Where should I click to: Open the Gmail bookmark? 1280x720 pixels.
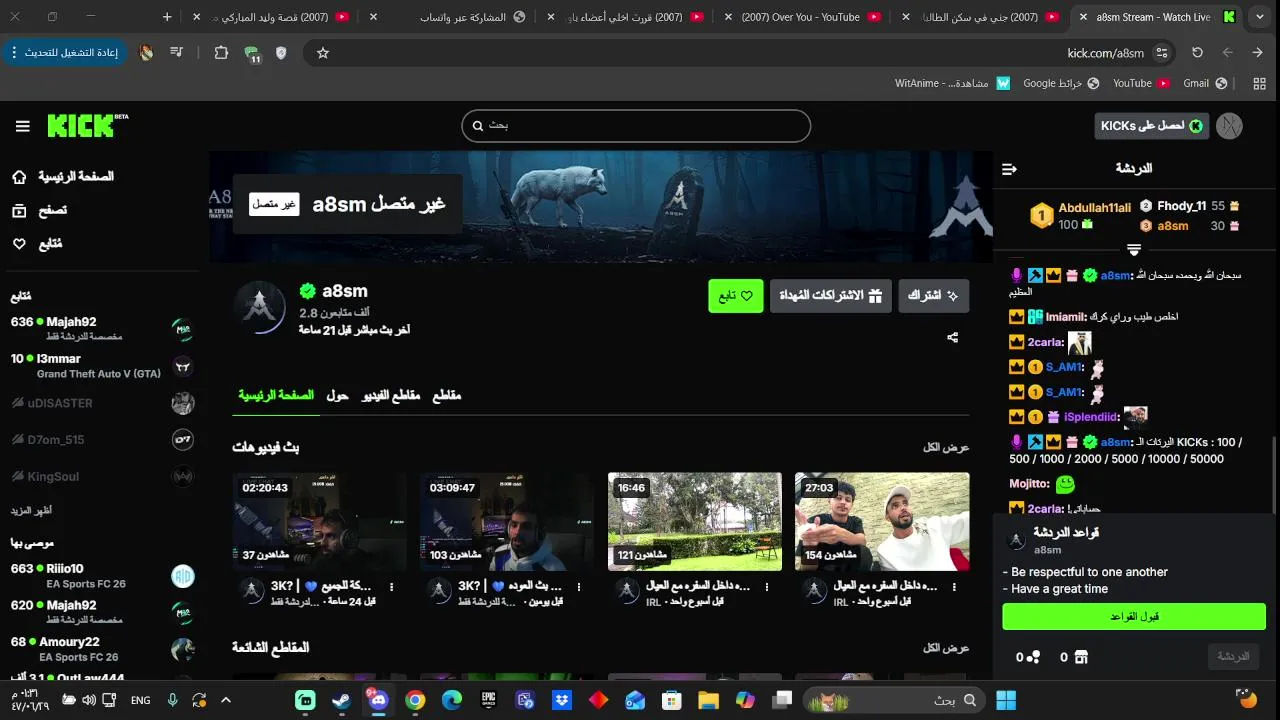click(x=1205, y=84)
